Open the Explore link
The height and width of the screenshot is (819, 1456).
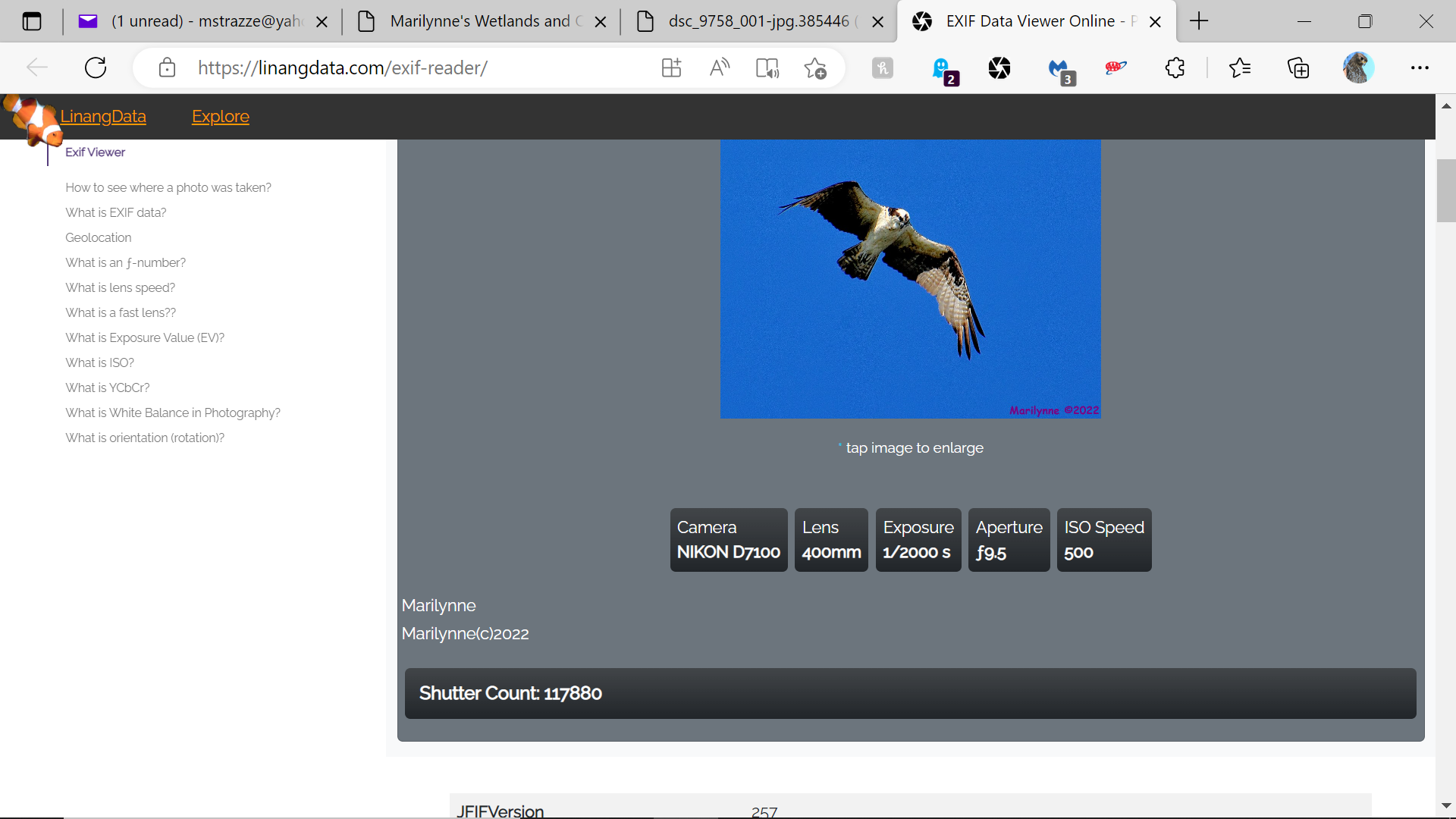coord(220,116)
